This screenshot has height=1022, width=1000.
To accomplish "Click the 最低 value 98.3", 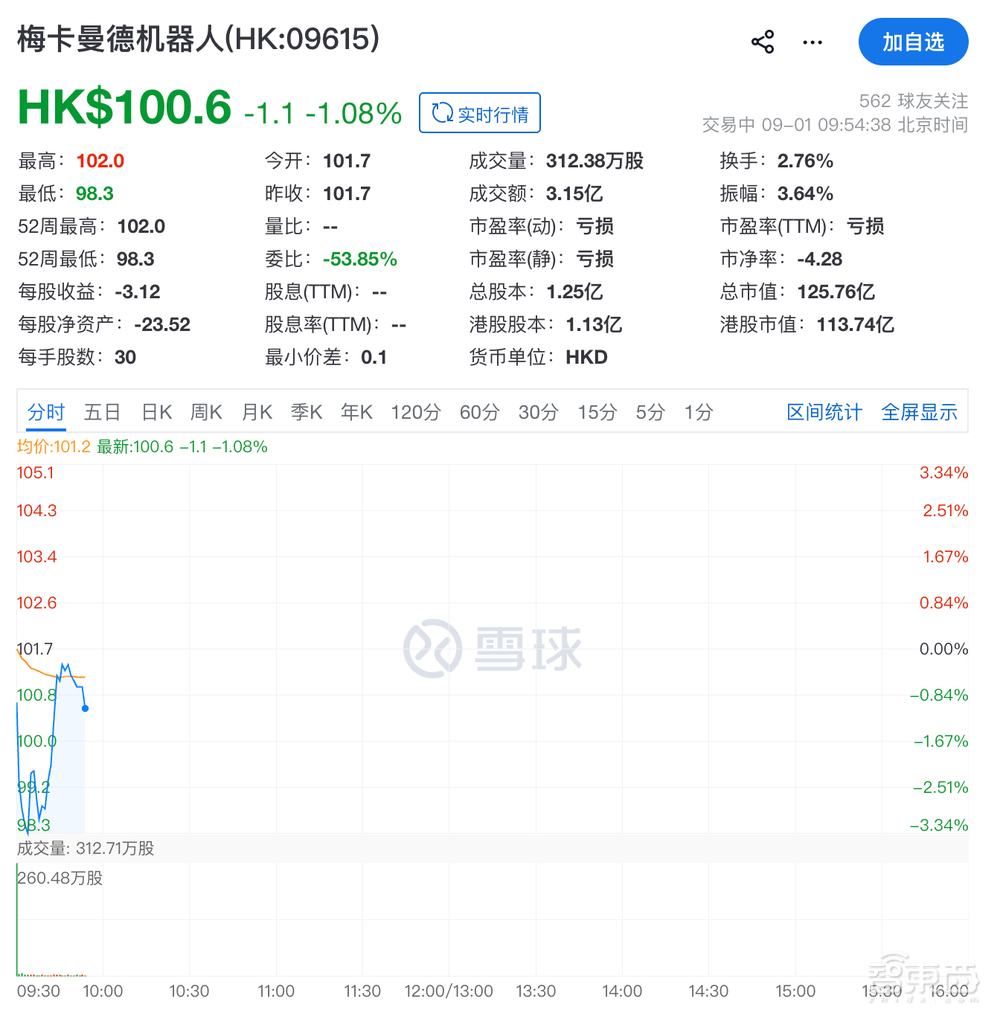I will 95,194.
